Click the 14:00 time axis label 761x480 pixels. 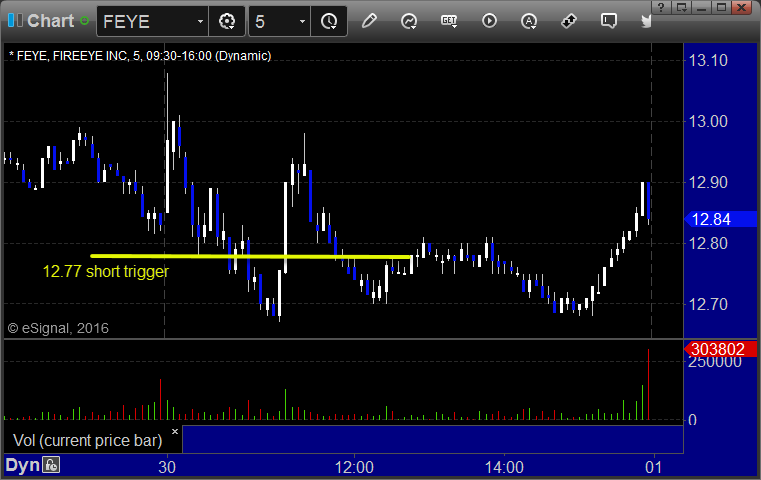click(504, 467)
